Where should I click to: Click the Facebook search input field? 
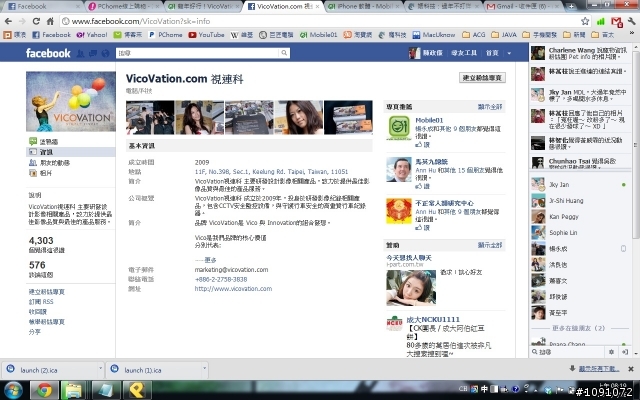pyautogui.click(x=198, y=53)
